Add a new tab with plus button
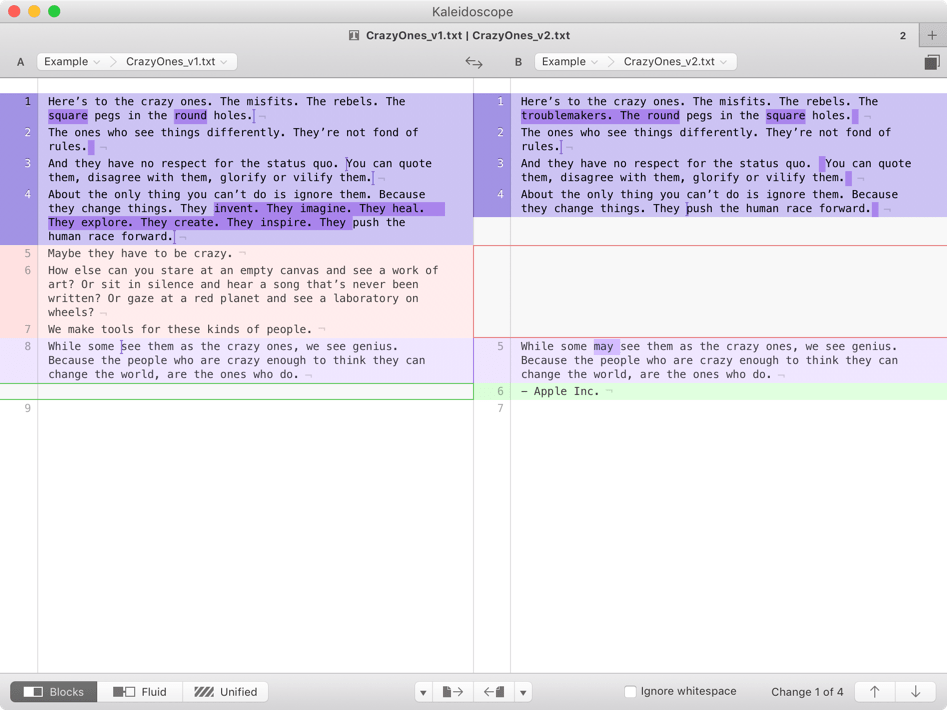The image size is (947, 710). [932, 35]
